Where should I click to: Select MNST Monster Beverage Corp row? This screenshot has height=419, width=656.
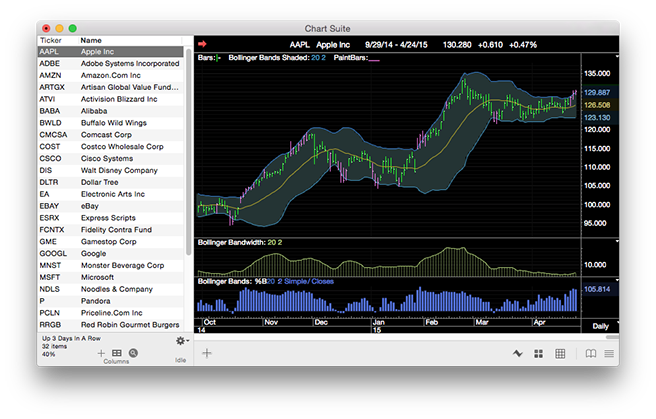(x=110, y=265)
